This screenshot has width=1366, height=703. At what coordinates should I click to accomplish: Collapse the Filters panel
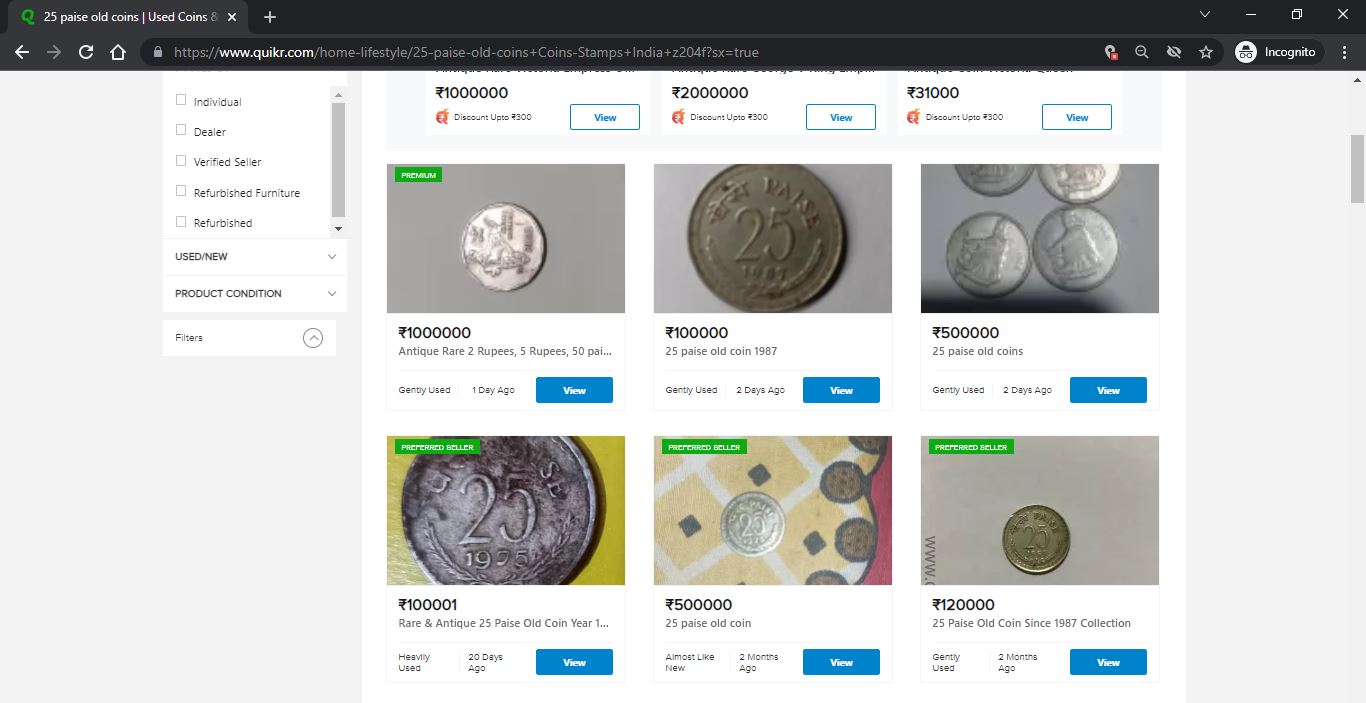click(x=315, y=337)
